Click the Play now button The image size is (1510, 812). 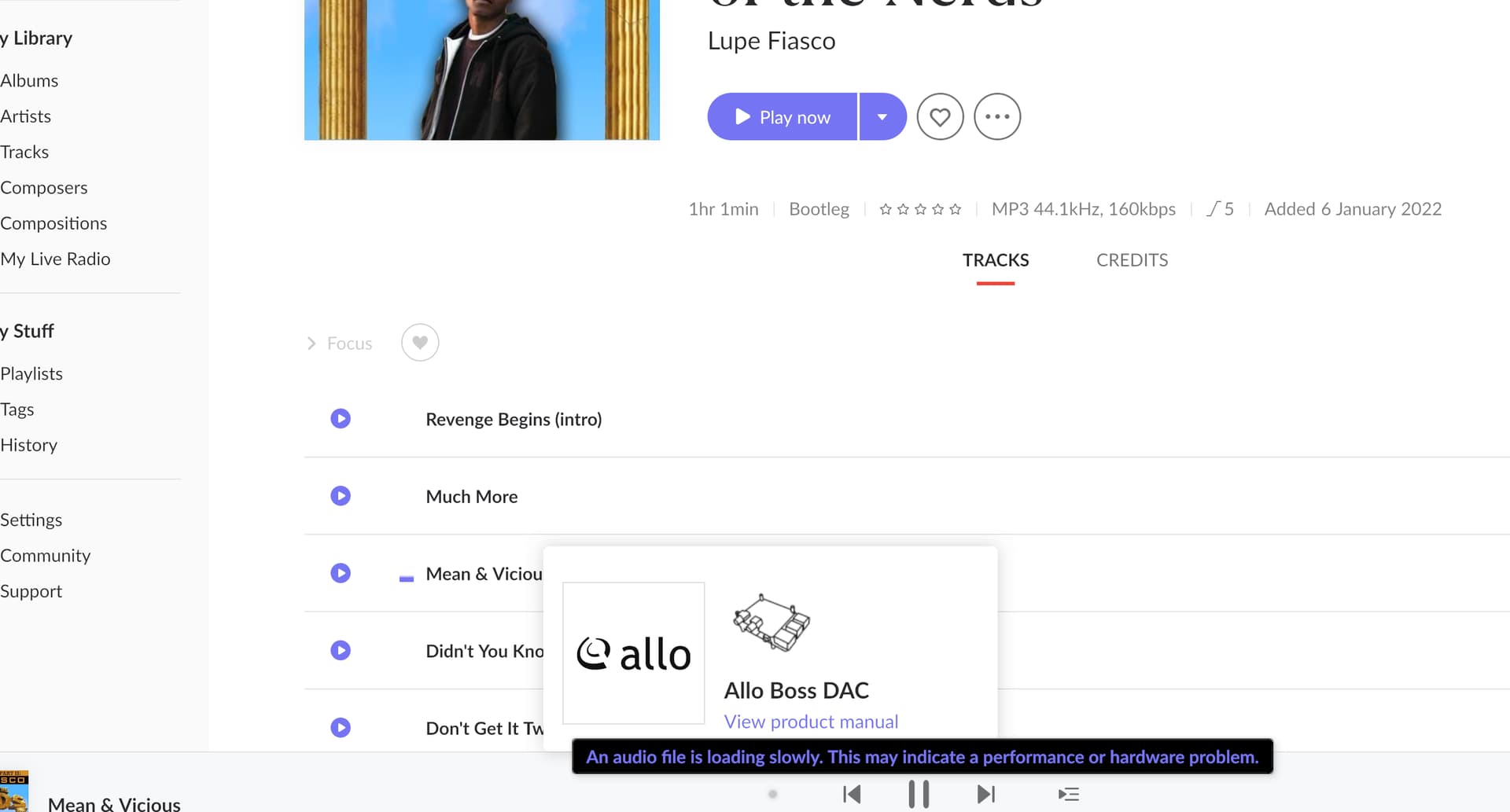[783, 117]
